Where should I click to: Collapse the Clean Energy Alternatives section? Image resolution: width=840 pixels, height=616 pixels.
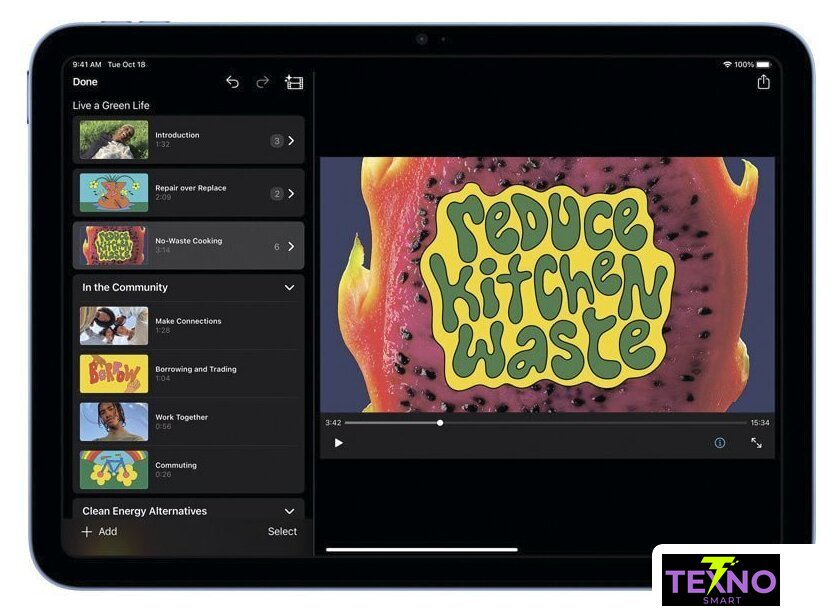pos(289,511)
